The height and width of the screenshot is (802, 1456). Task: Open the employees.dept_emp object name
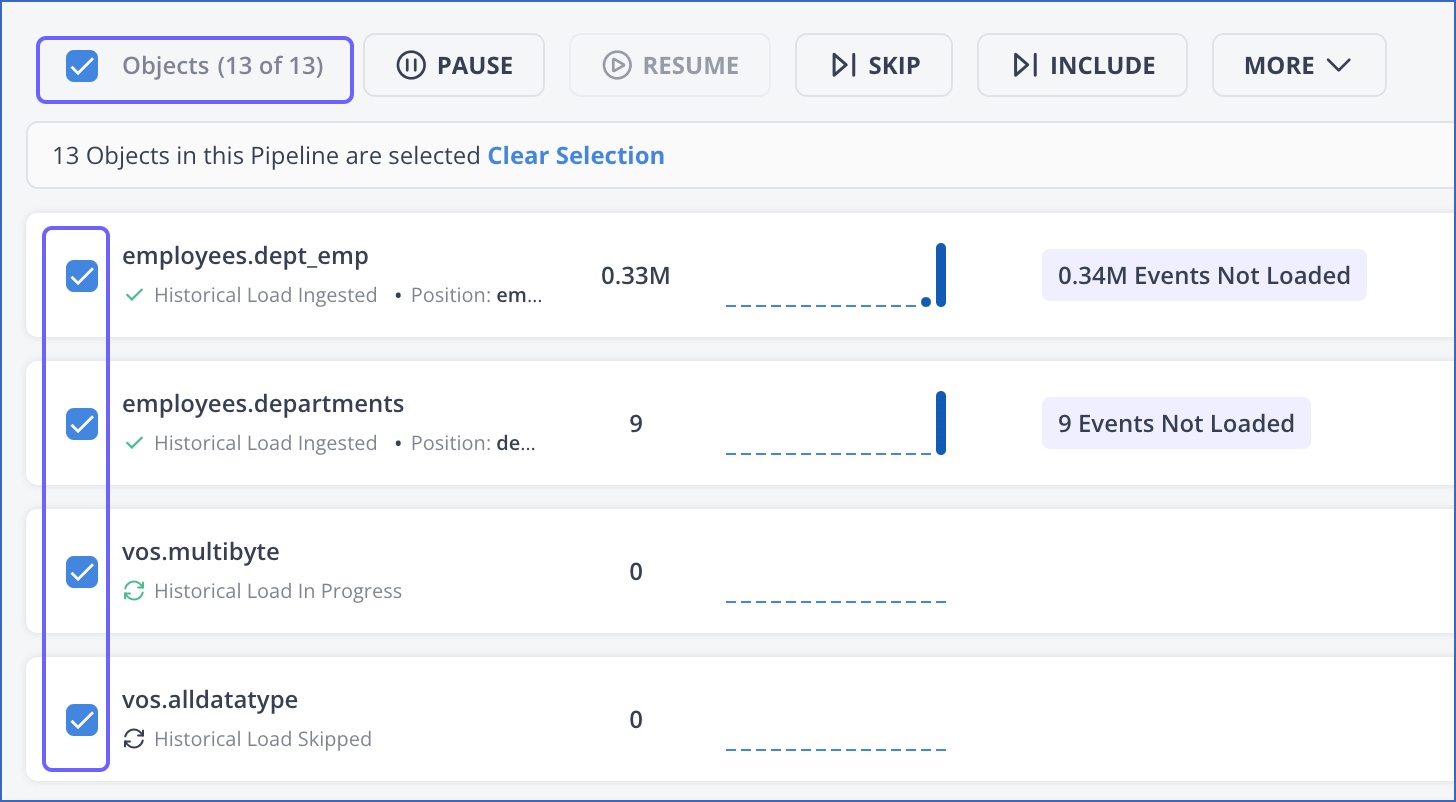pos(245,256)
